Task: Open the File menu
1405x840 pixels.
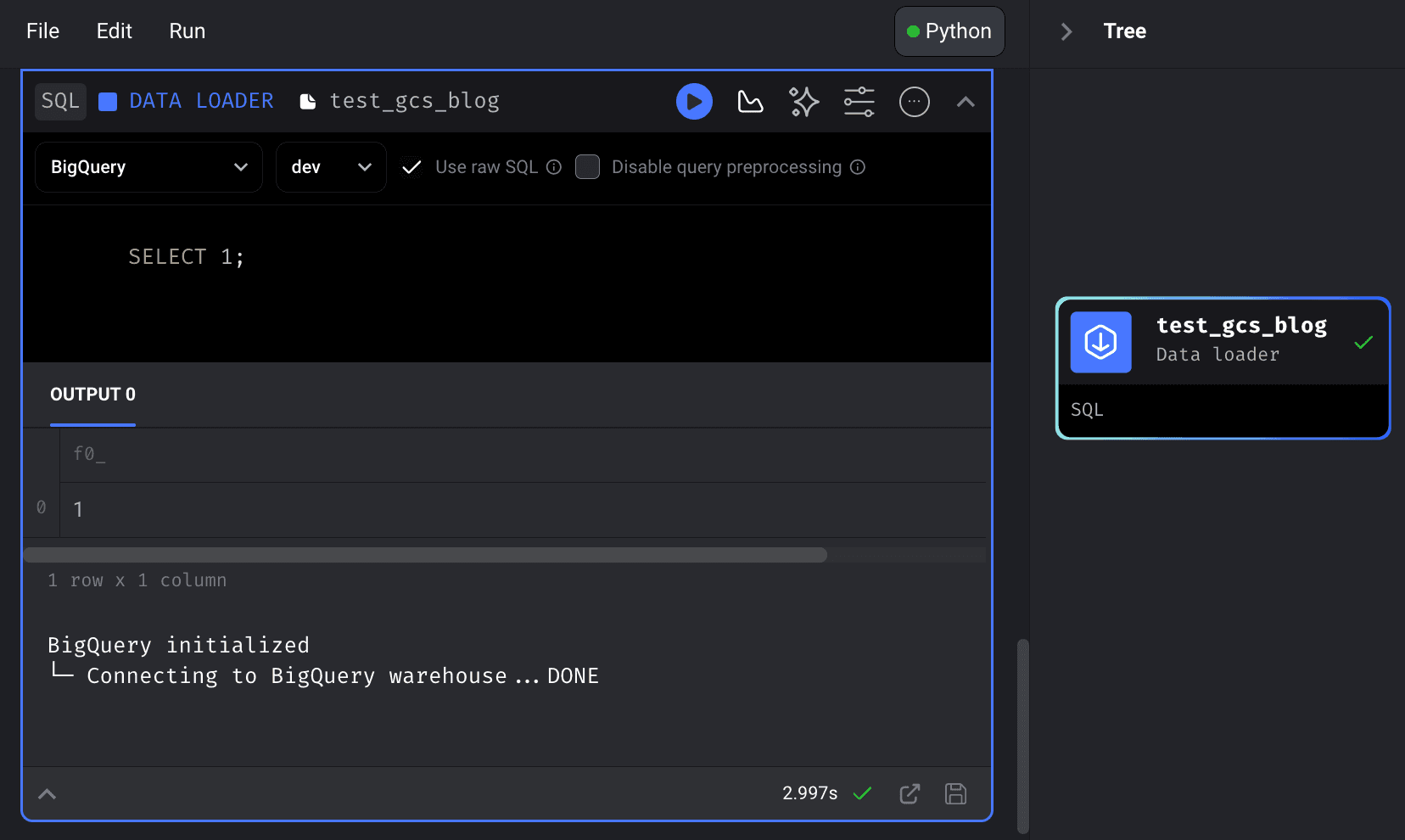Action: click(42, 31)
